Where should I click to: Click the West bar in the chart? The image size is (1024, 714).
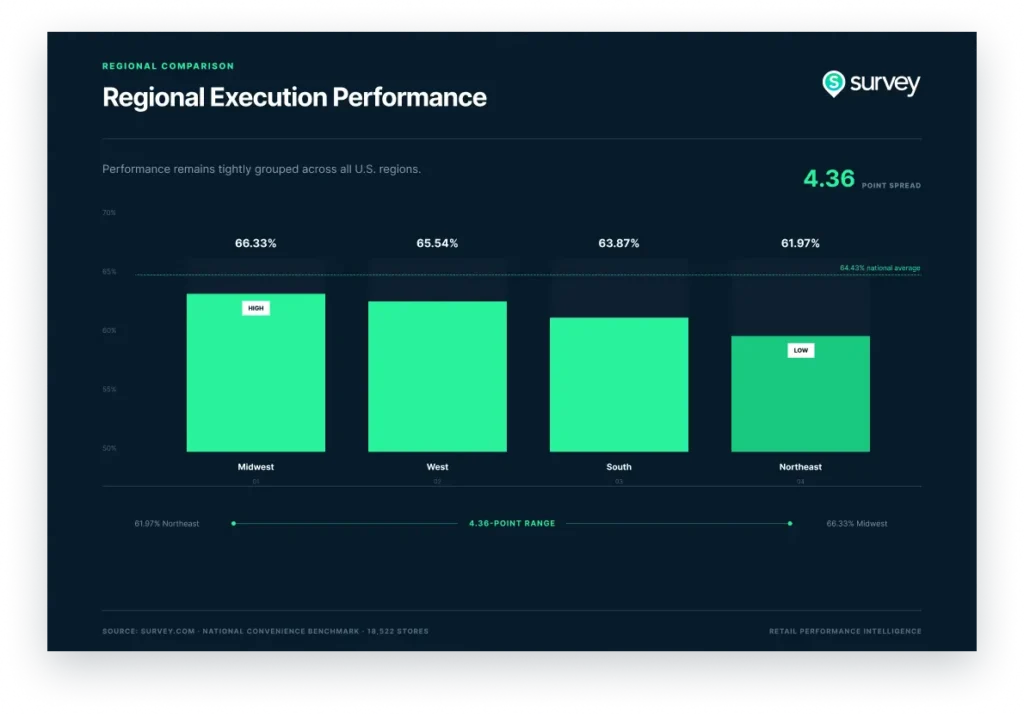click(438, 376)
